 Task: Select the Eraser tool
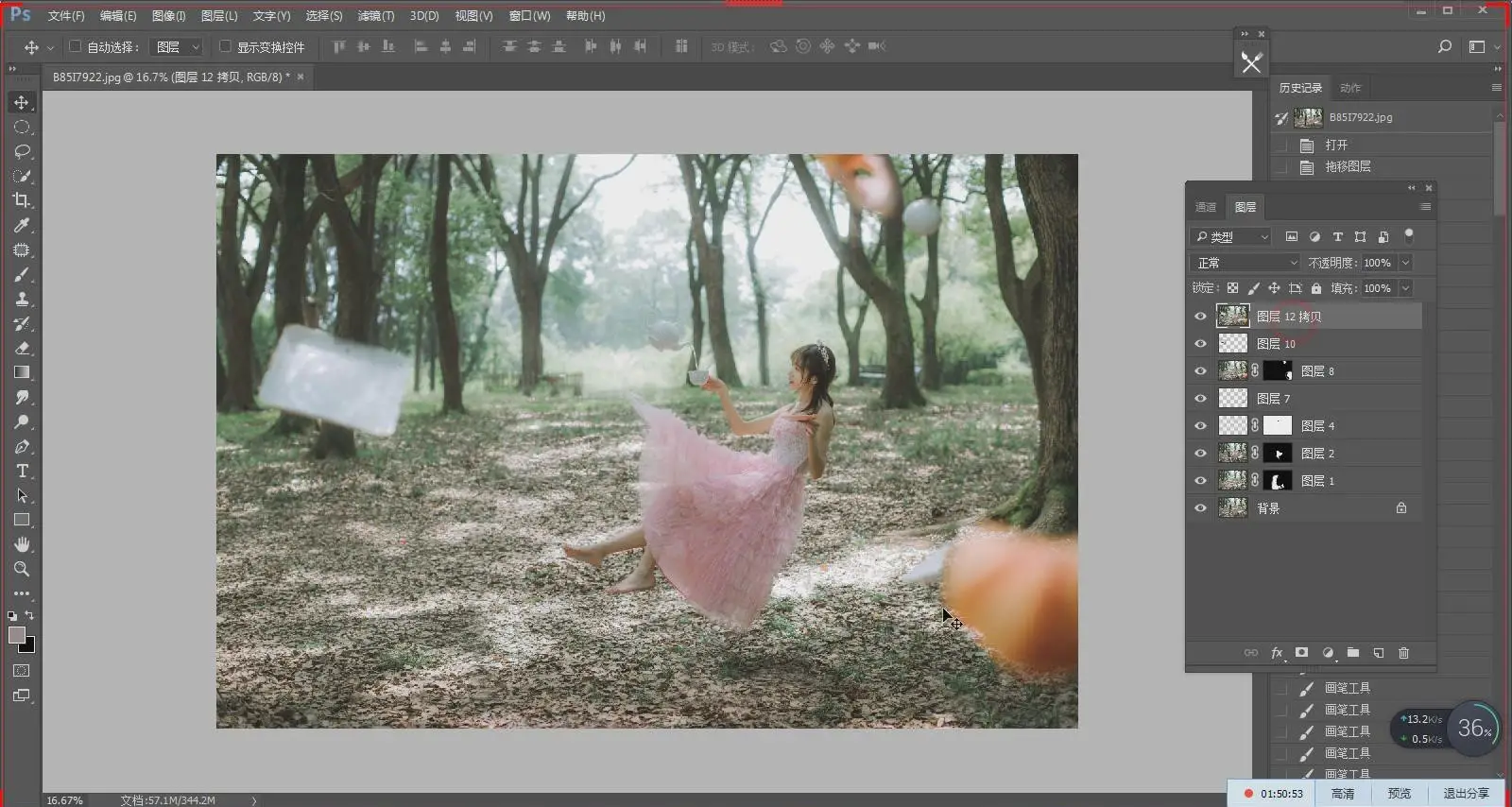coord(22,348)
